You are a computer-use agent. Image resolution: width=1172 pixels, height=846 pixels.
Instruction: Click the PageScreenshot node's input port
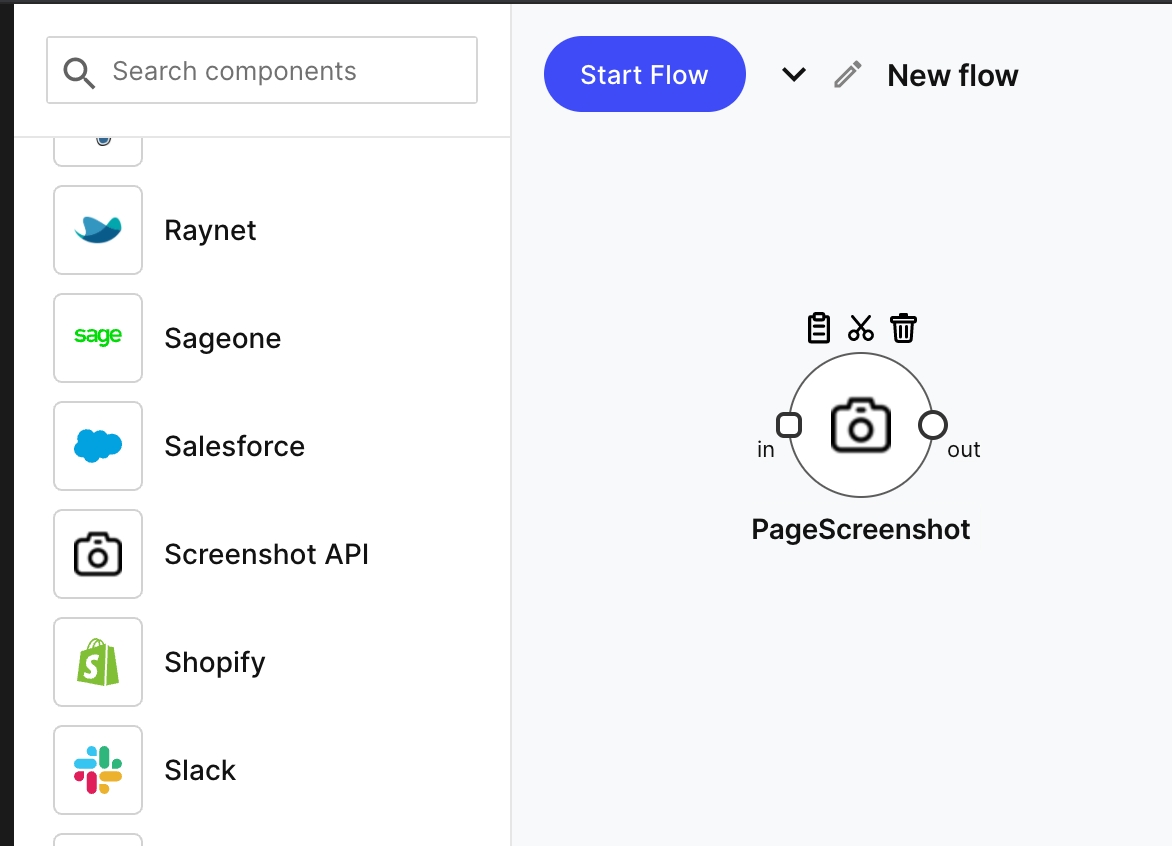789,425
